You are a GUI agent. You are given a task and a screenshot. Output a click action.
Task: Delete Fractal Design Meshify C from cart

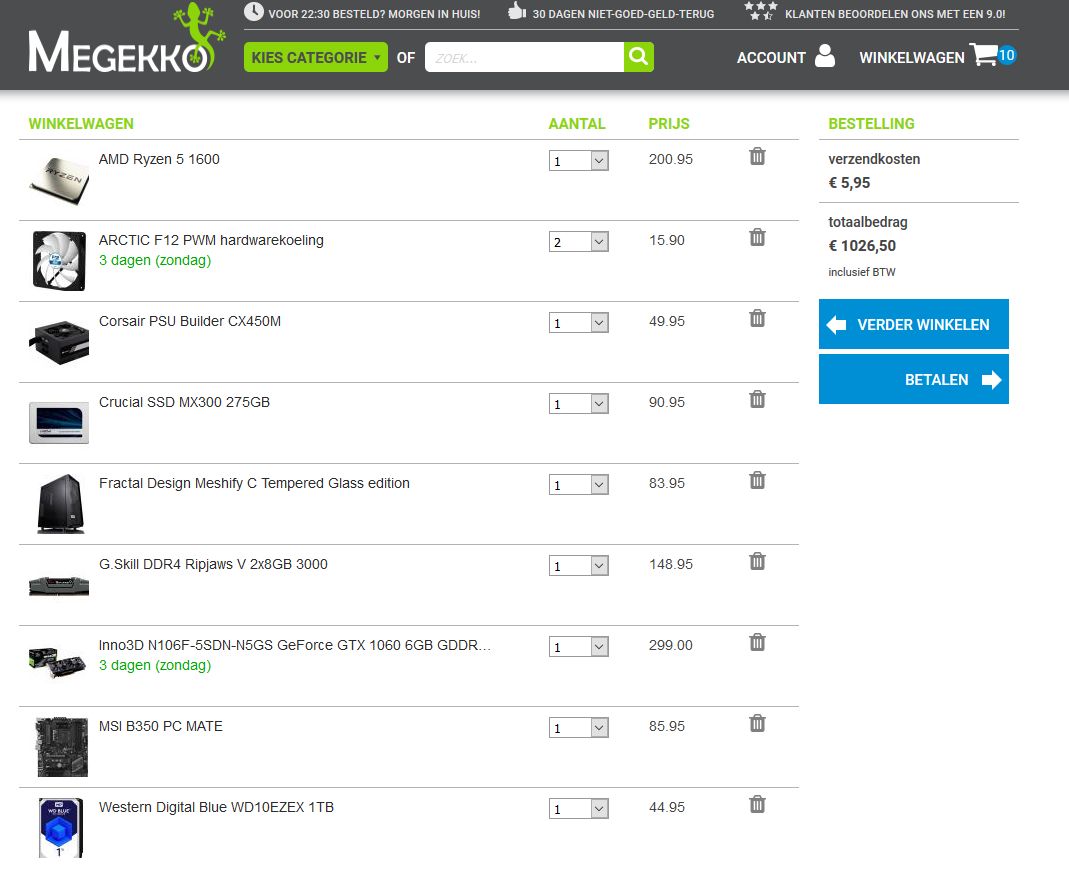757,481
